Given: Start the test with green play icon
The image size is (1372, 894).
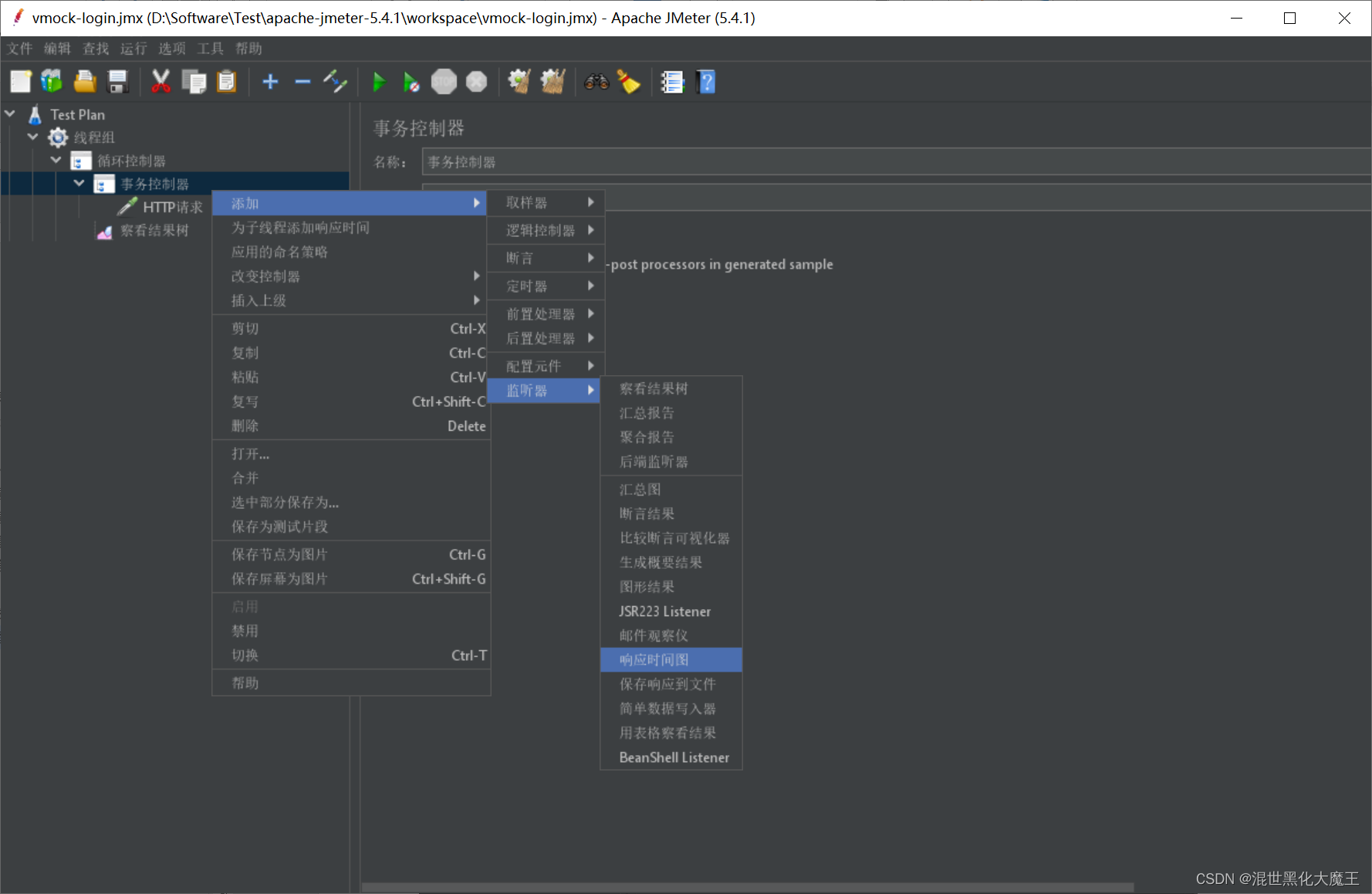Looking at the screenshot, I should 378,81.
